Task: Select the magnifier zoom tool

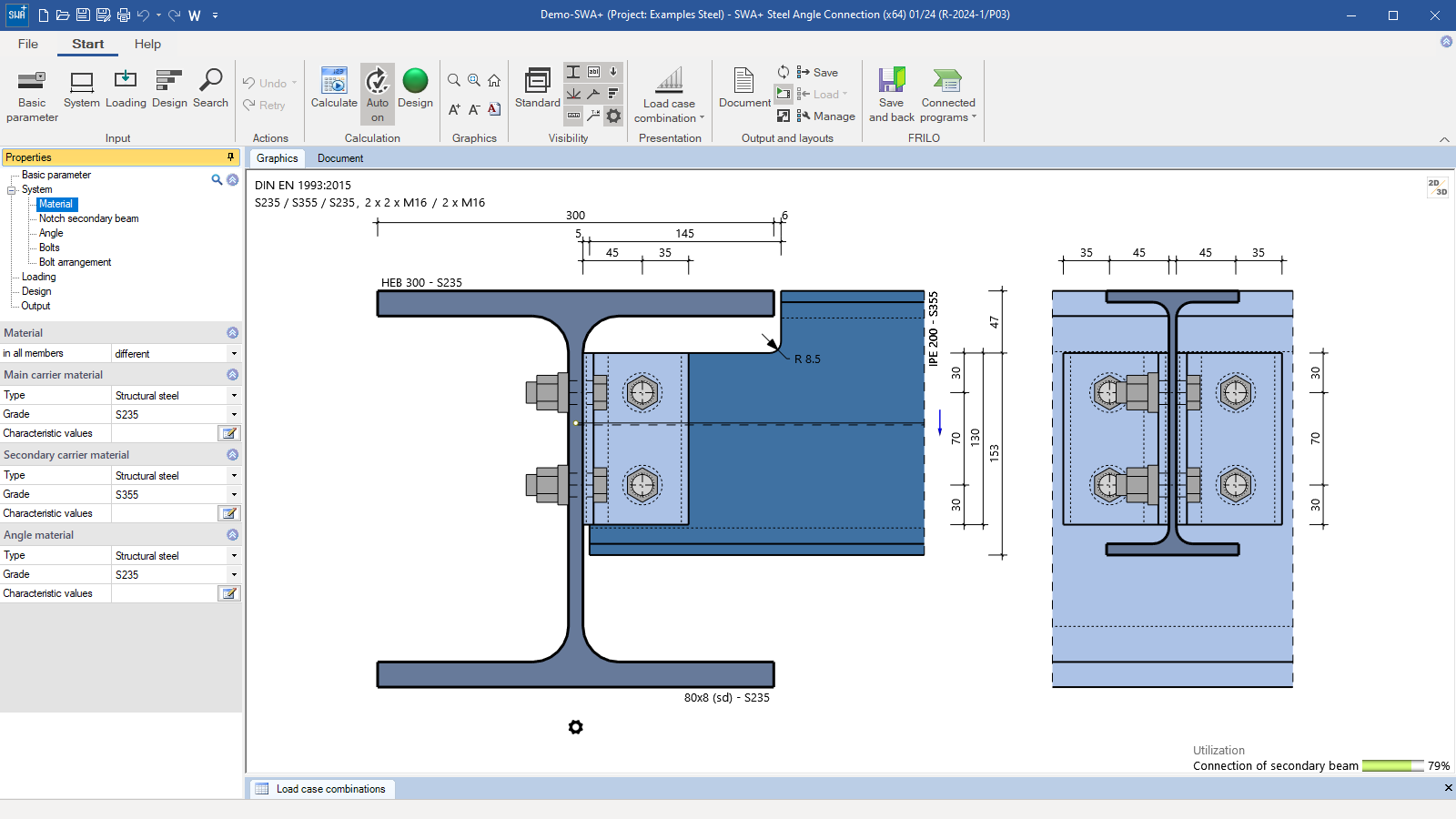Action: (x=454, y=80)
